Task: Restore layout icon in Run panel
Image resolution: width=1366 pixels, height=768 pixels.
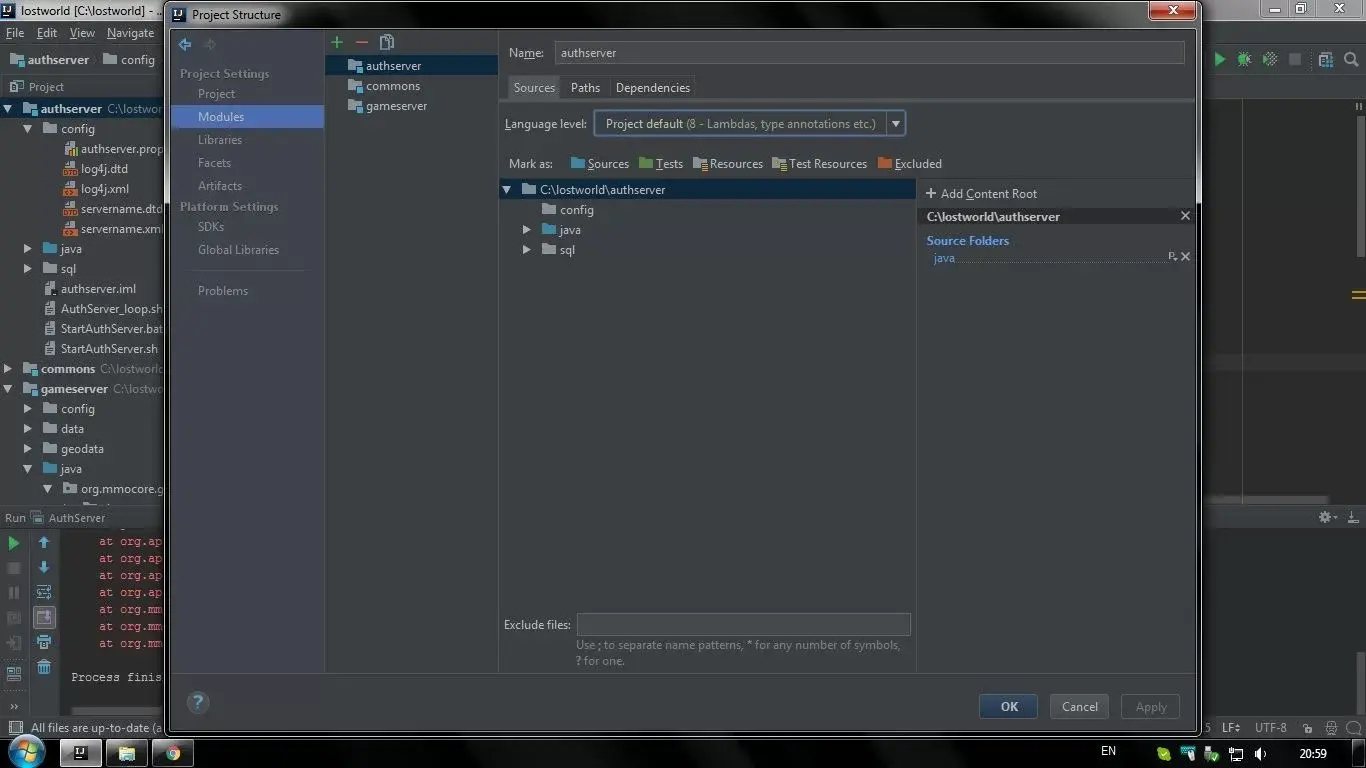Action: click(x=14, y=674)
